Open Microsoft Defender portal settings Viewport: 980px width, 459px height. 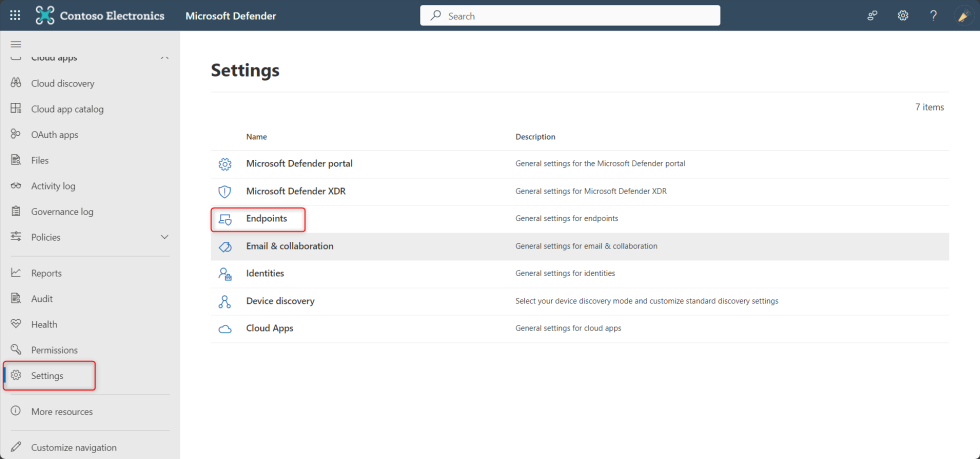pyautogui.click(x=299, y=163)
